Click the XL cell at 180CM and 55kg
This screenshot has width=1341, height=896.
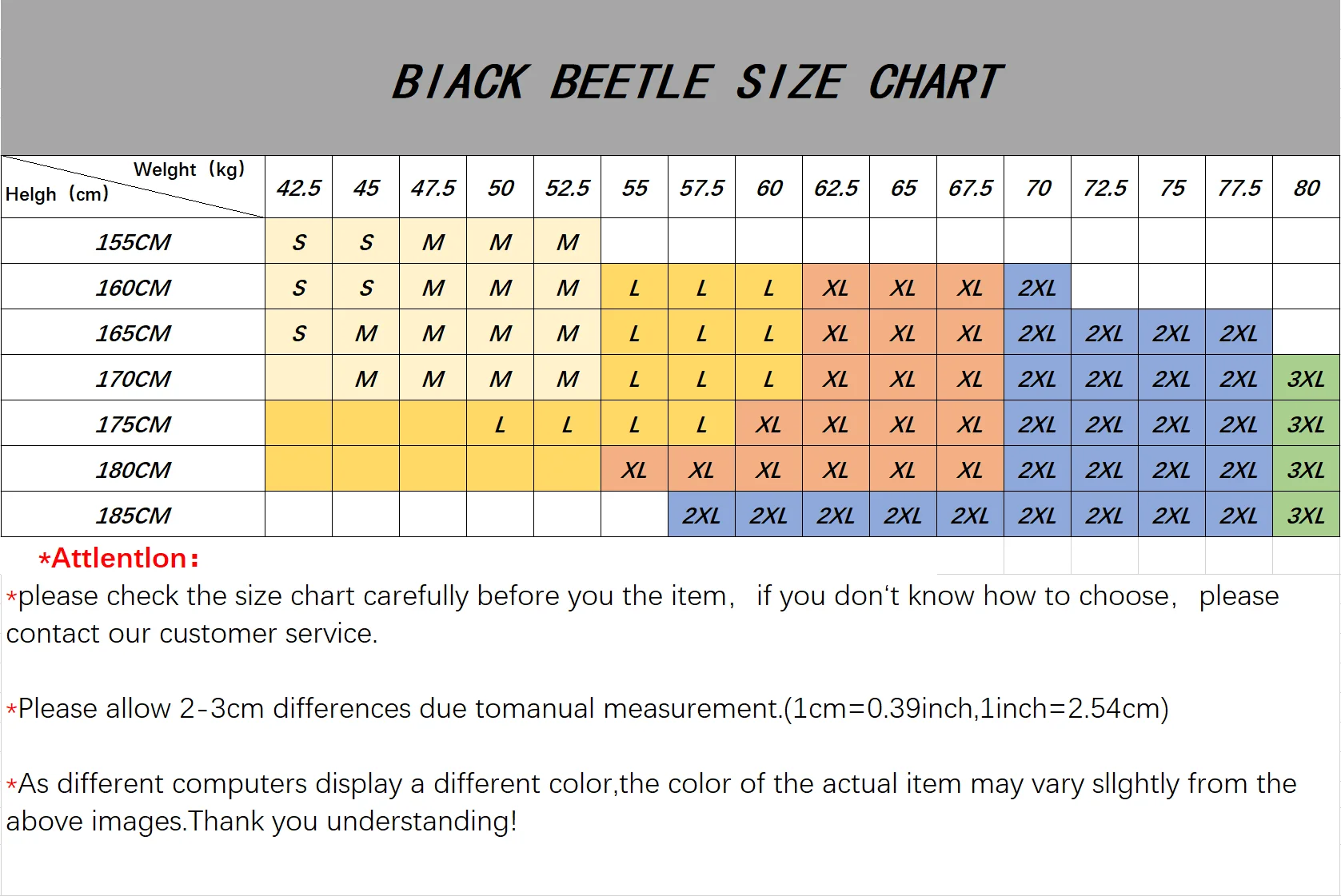click(634, 470)
